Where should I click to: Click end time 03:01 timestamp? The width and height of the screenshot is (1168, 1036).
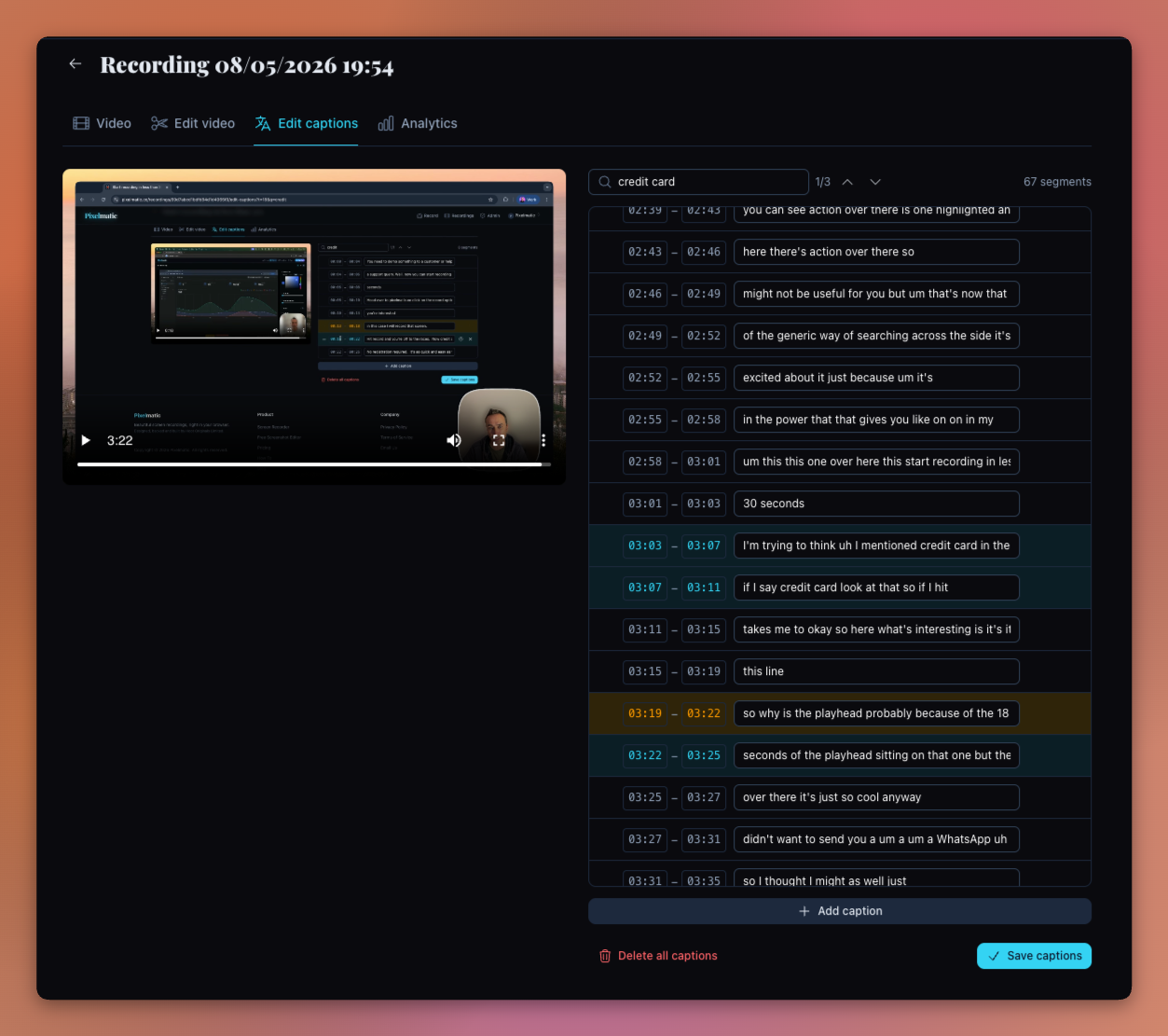pos(704,462)
